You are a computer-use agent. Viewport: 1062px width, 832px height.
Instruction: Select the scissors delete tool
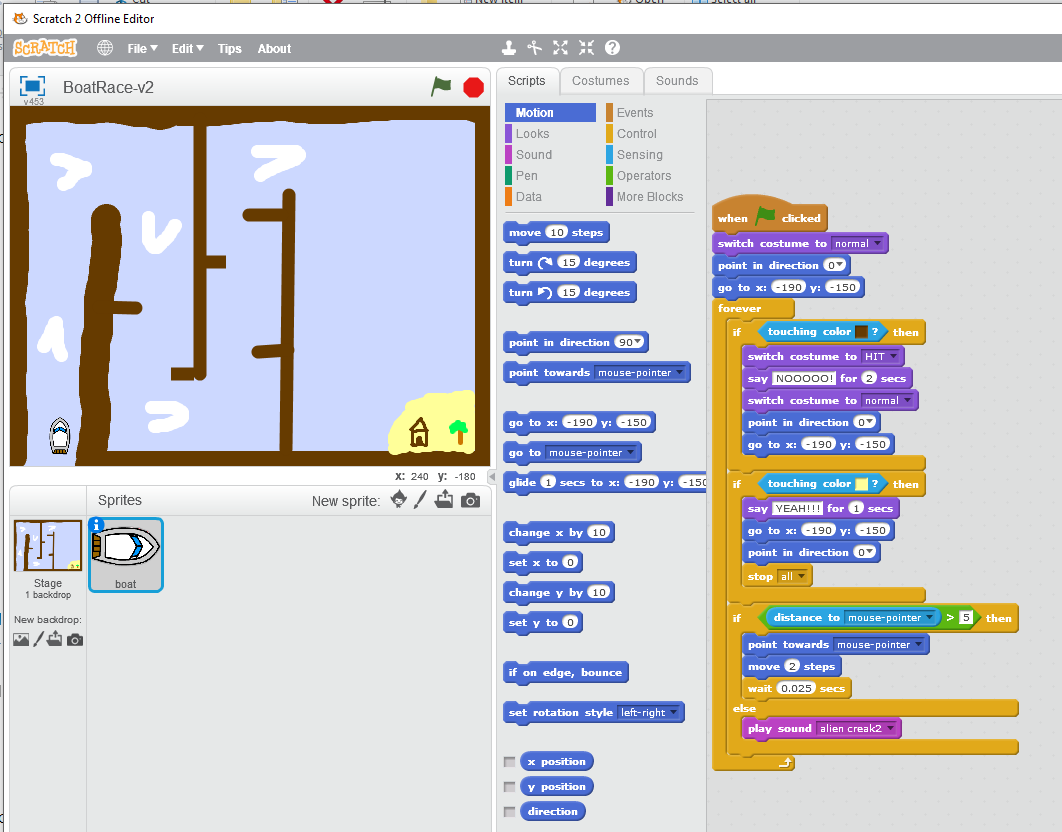[x=535, y=48]
